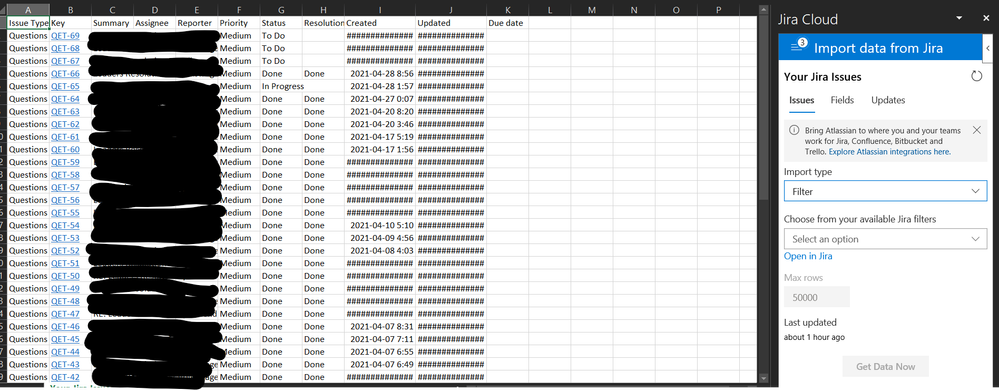Select the Priority header cell

(239, 23)
